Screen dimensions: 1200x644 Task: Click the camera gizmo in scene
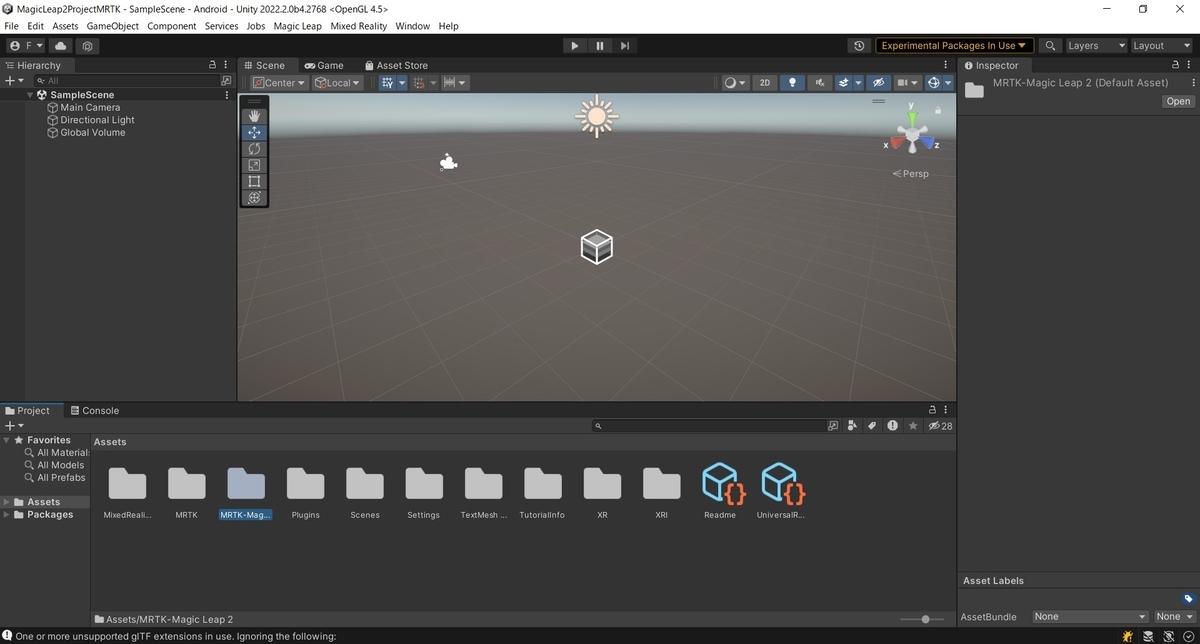point(448,162)
